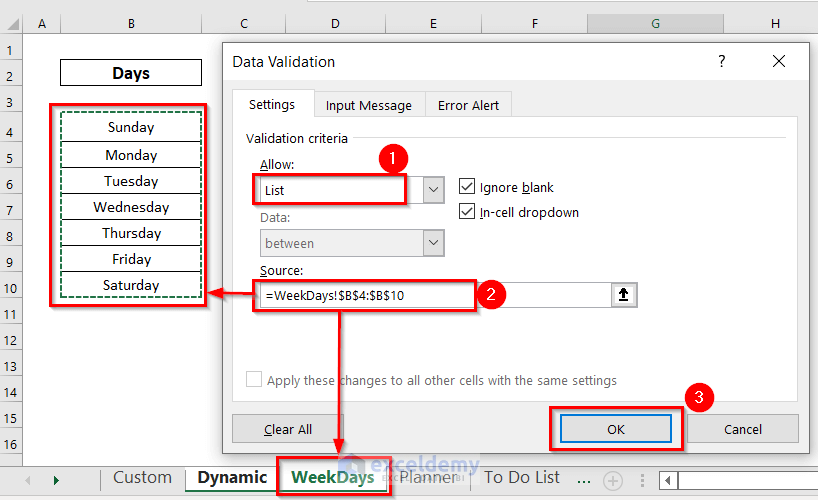This screenshot has height=500, width=818.
Task: Open the To Do List sheet tab
Action: pos(522,478)
